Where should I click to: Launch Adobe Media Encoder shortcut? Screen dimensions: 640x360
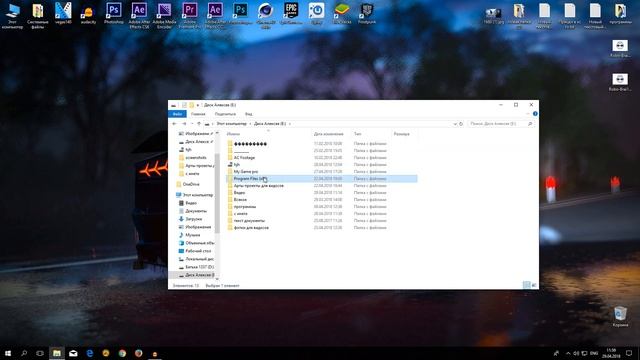coord(164,16)
